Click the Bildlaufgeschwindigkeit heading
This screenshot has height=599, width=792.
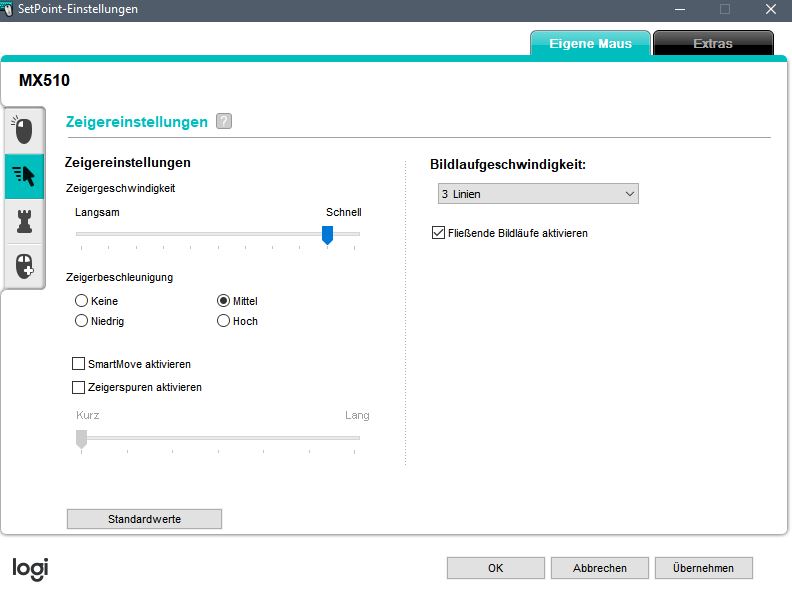click(x=508, y=165)
